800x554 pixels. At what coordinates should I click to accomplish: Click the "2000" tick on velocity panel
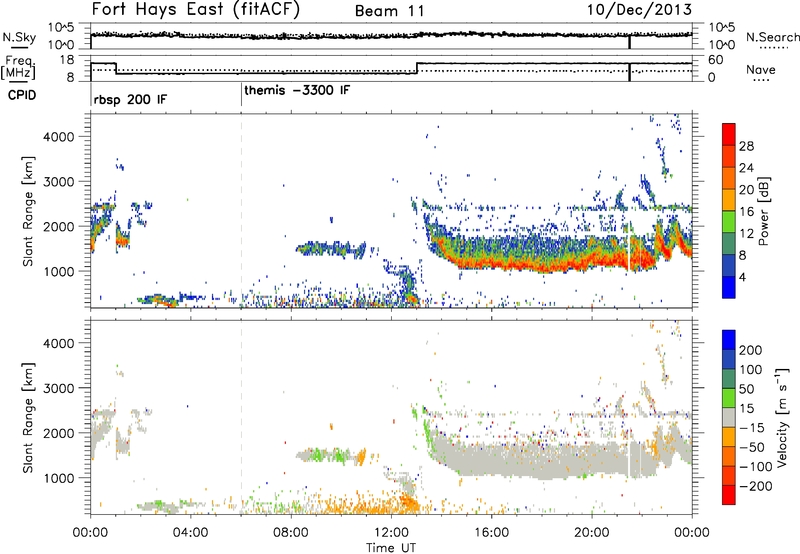[58, 433]
